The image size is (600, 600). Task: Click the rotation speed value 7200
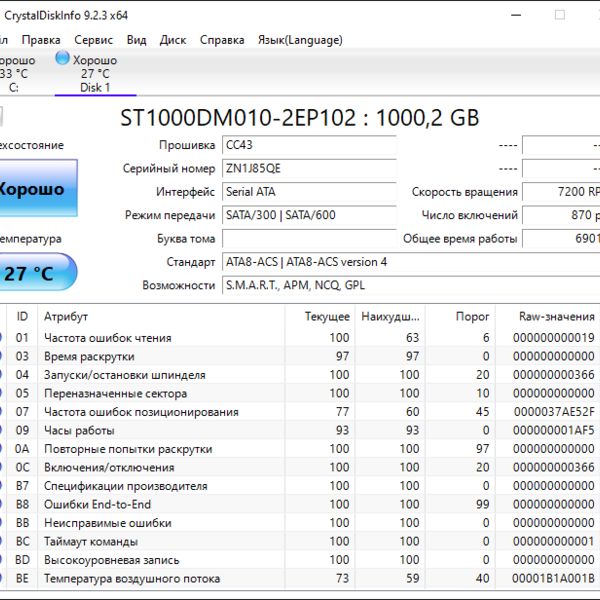[561, 192]
